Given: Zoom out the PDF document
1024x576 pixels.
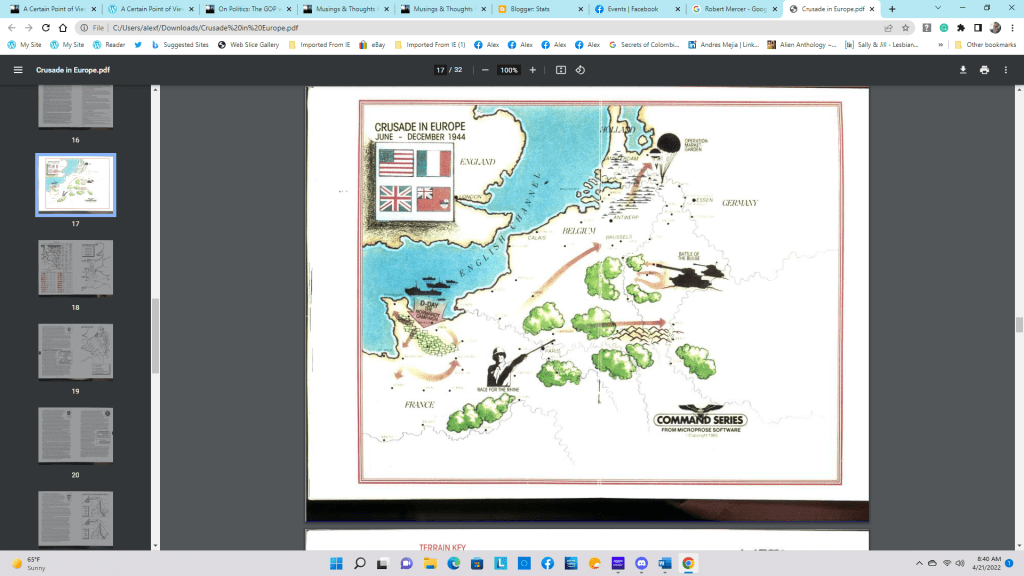Looking at the screenshot, I should click(x=485, y=70).
